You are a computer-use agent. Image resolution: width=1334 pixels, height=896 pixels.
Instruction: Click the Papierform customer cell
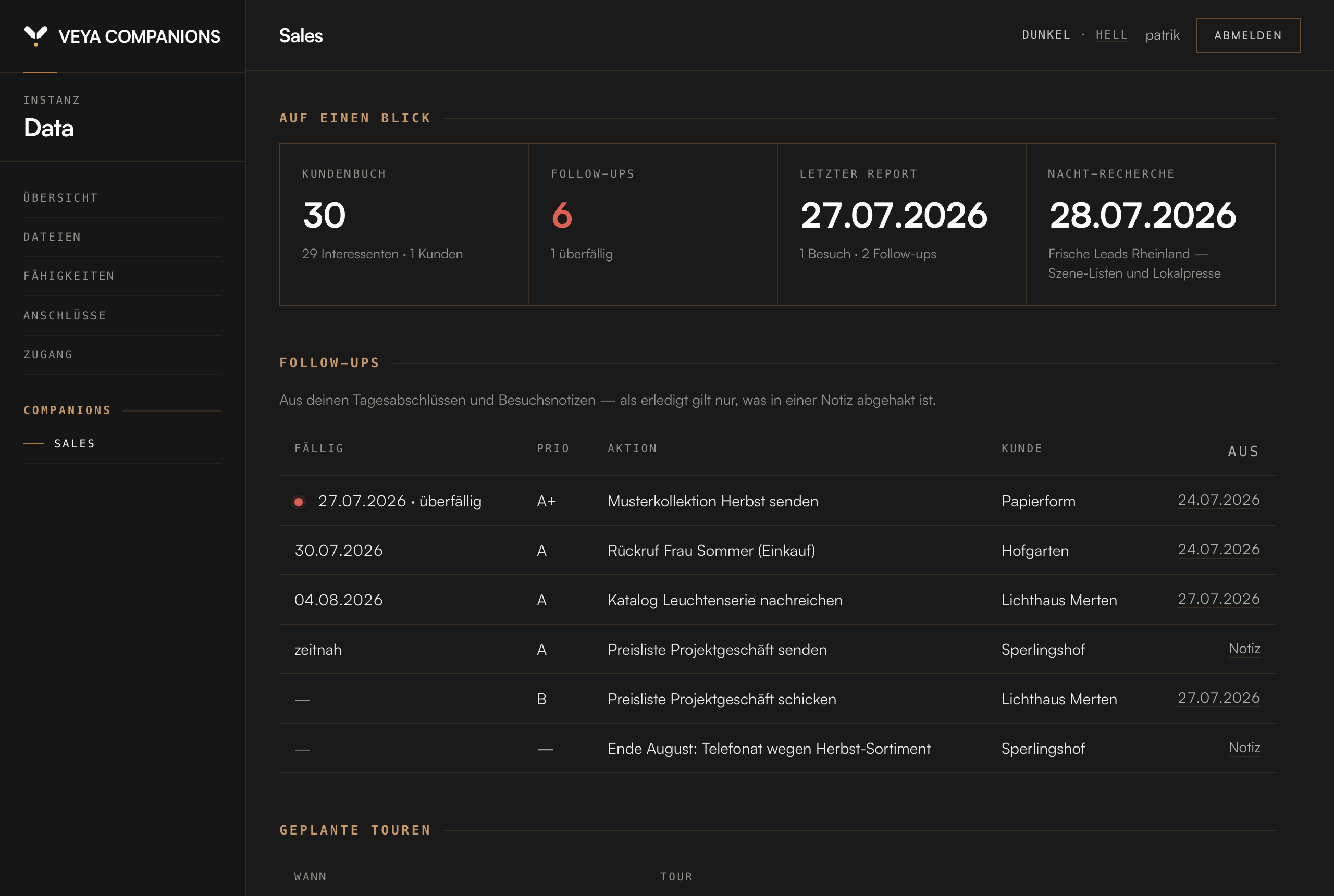[x=1039, y=501]
